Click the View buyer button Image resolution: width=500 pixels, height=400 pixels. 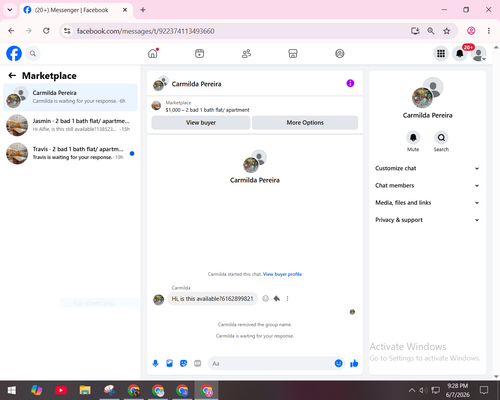coord(201,123)
